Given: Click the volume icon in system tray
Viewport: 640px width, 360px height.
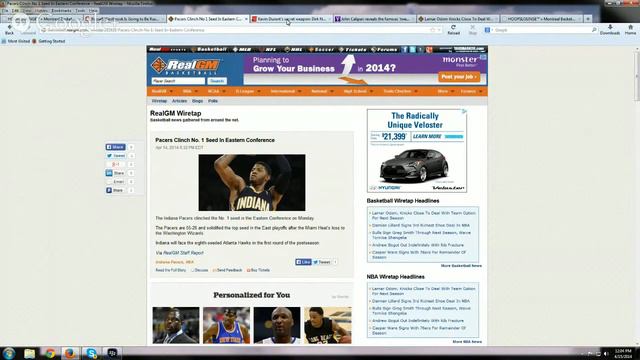Looking at the screenshot, I should pos(606,353).
